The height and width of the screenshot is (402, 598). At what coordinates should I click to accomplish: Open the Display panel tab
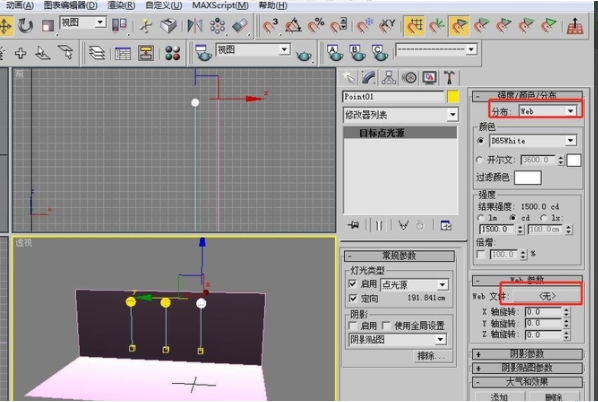tap(429, 78)
